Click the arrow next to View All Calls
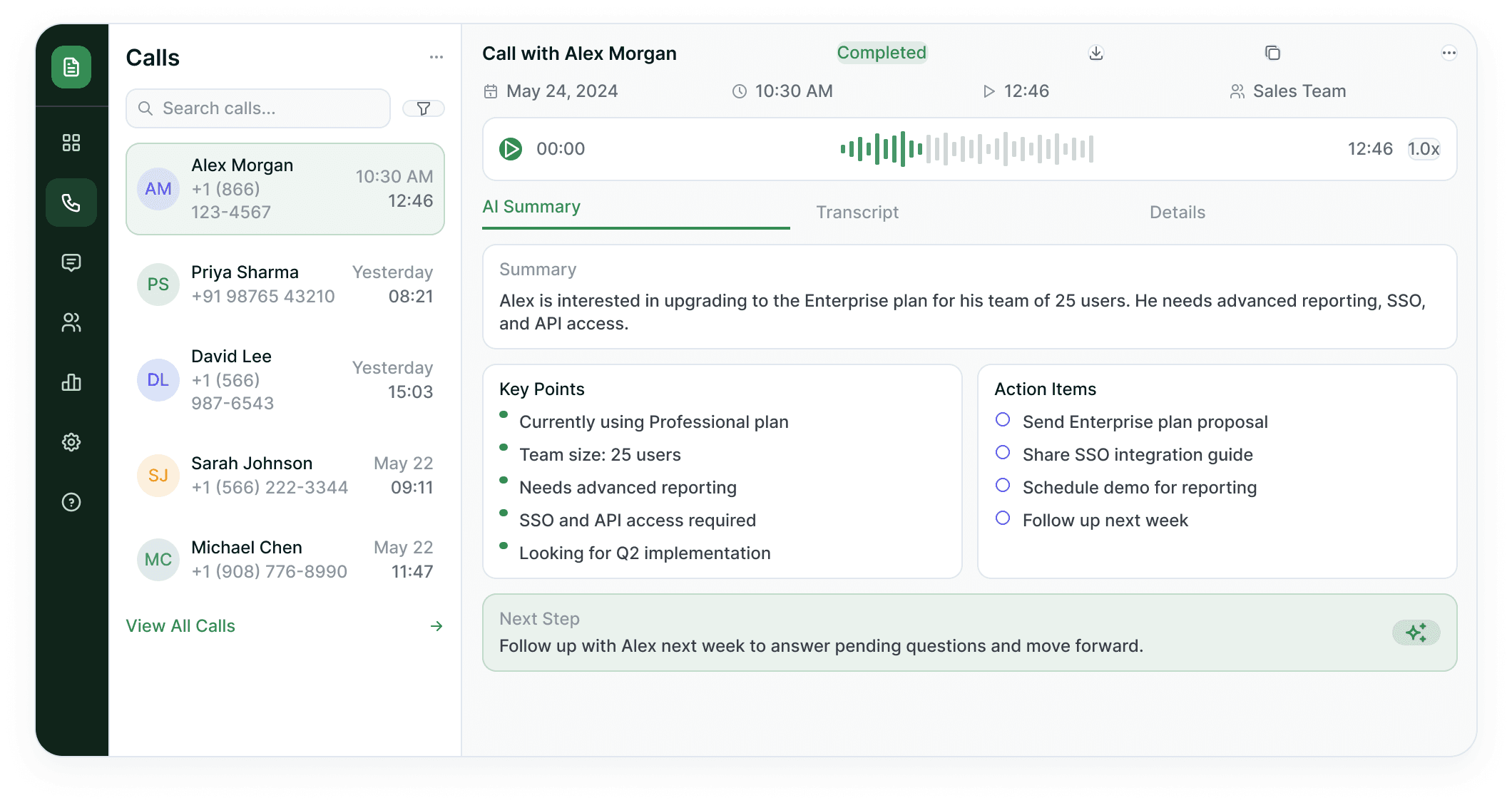This screenshot has height=803, width=1512. click(436, 626)
